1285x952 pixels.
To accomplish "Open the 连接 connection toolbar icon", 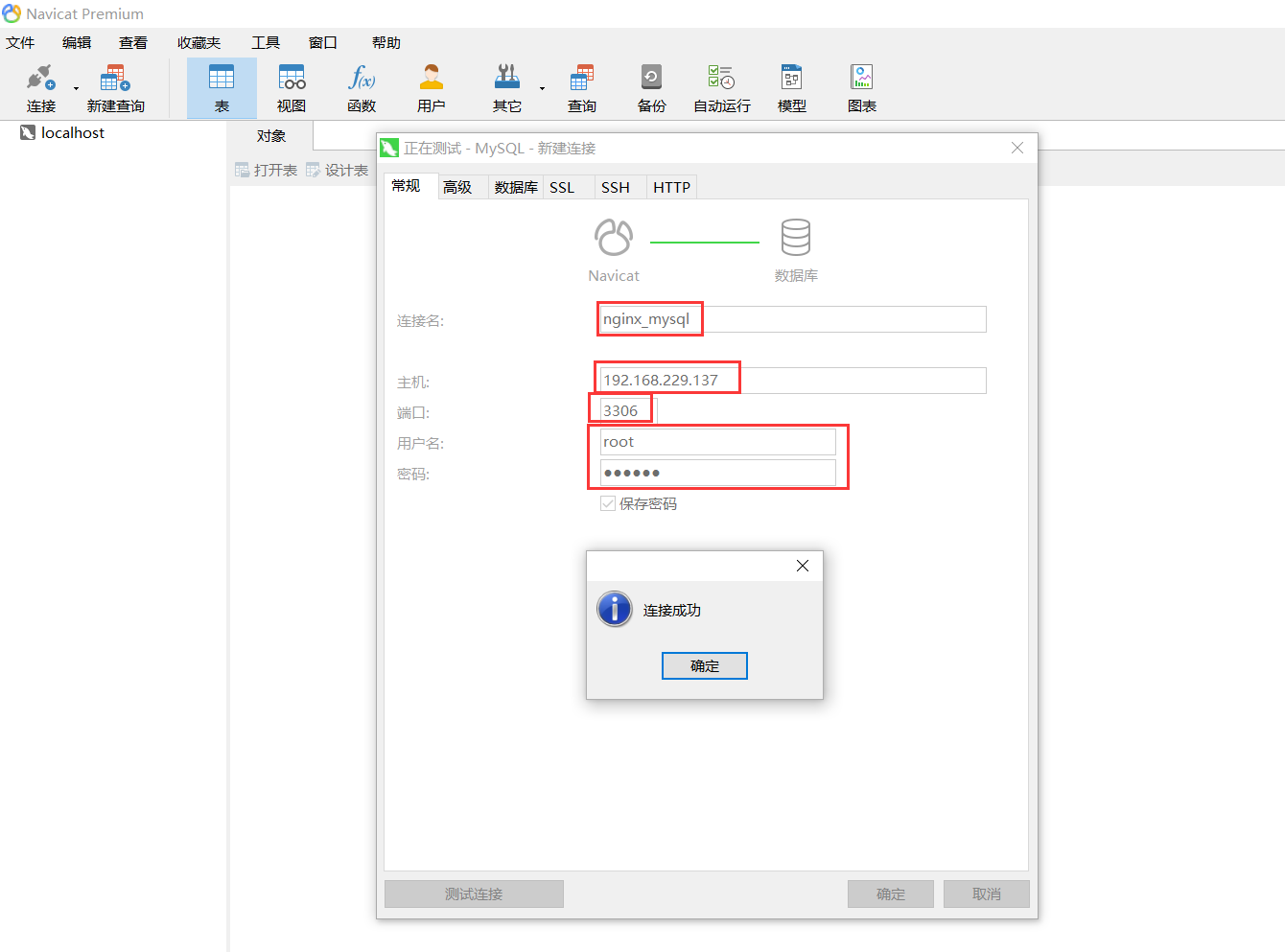I will [x=41, y=87].
